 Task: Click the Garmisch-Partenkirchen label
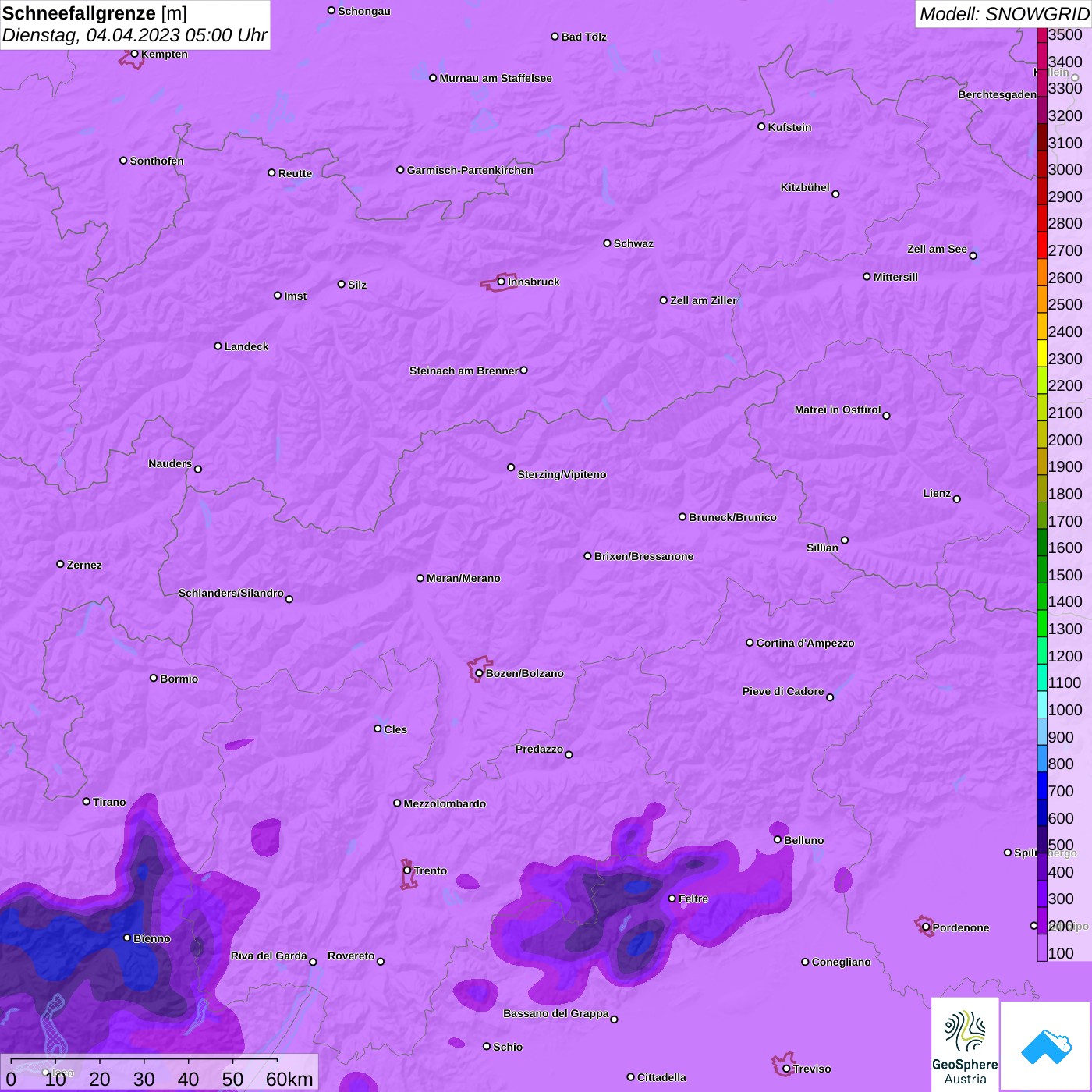coord(470,170)
